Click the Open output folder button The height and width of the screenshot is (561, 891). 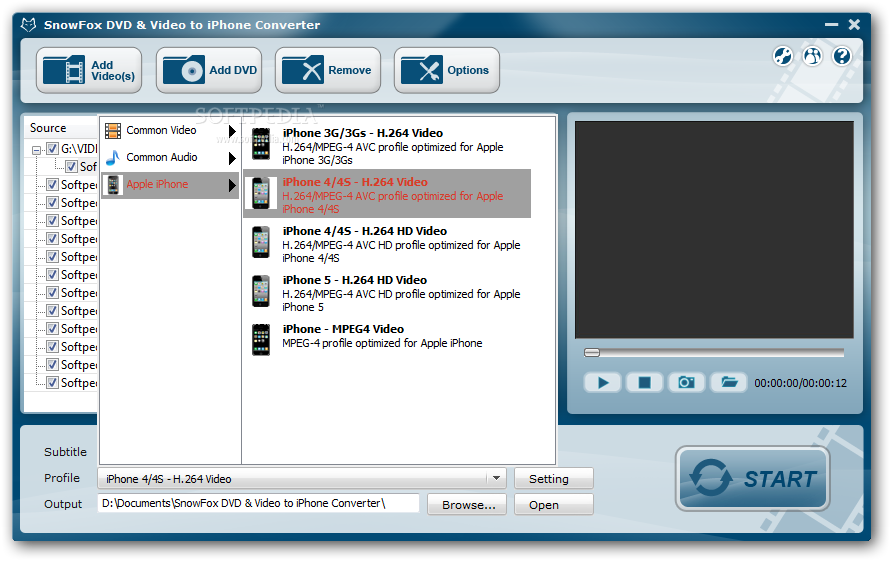(553, 504)
